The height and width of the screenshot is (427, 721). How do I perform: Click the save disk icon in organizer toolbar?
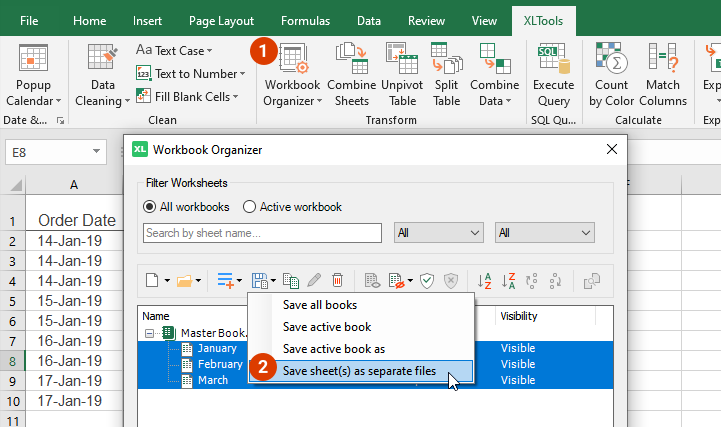pos(260,280)
